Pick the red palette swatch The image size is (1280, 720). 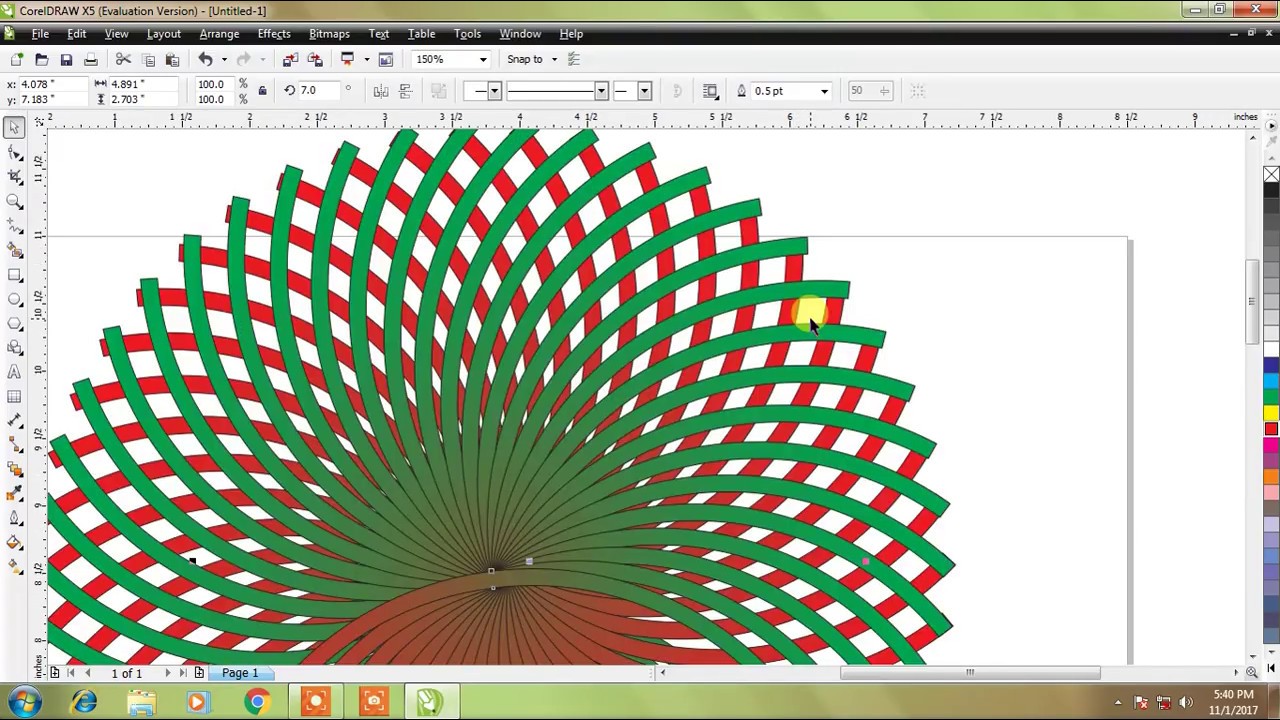(x=1271, y=430)
